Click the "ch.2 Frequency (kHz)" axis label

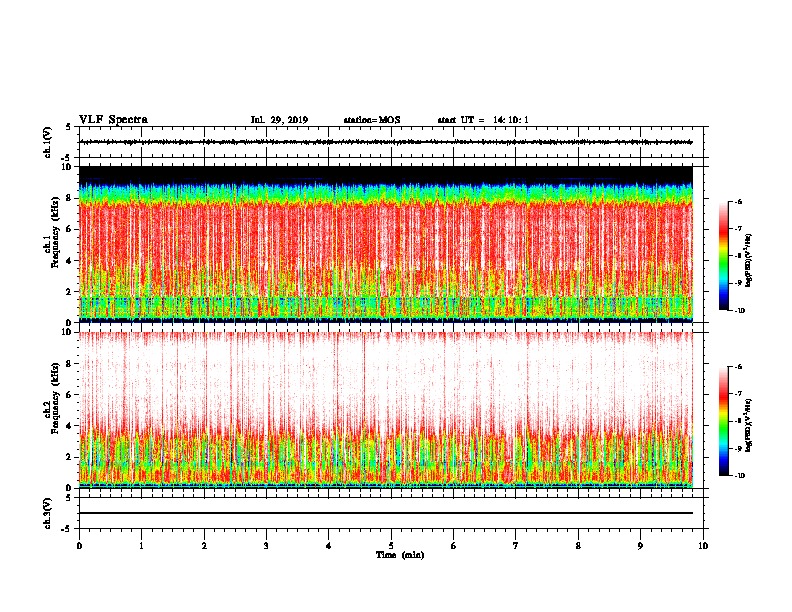(x=52, y=398)
